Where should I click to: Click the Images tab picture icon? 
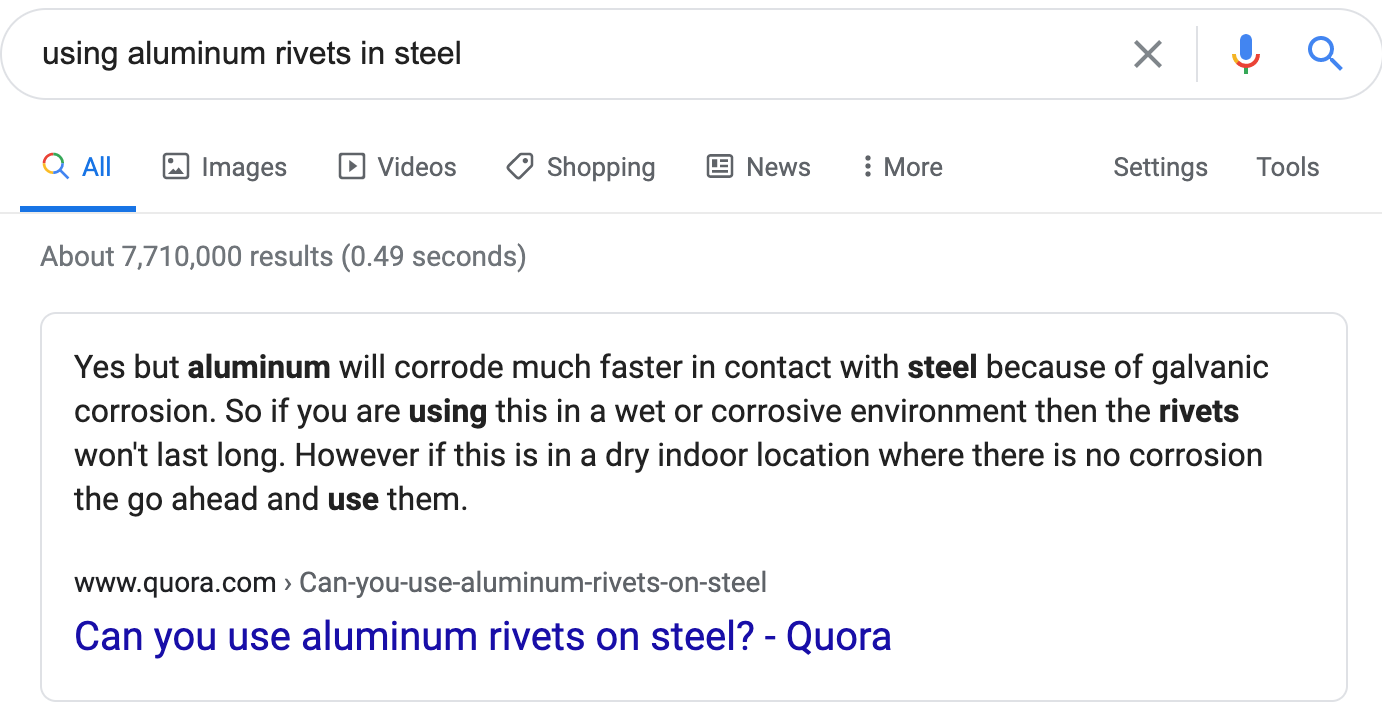click(174, 166)
